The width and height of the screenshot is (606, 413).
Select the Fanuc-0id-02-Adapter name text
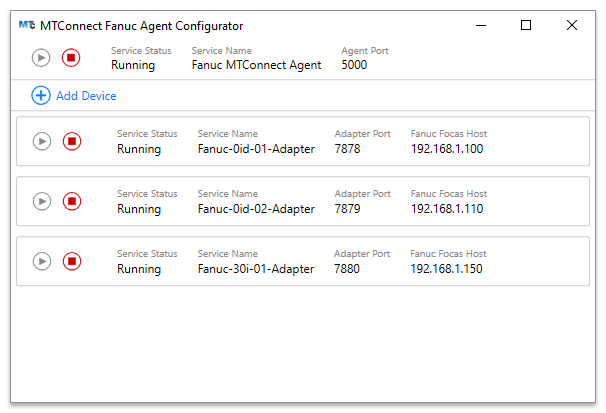[256, 209]
